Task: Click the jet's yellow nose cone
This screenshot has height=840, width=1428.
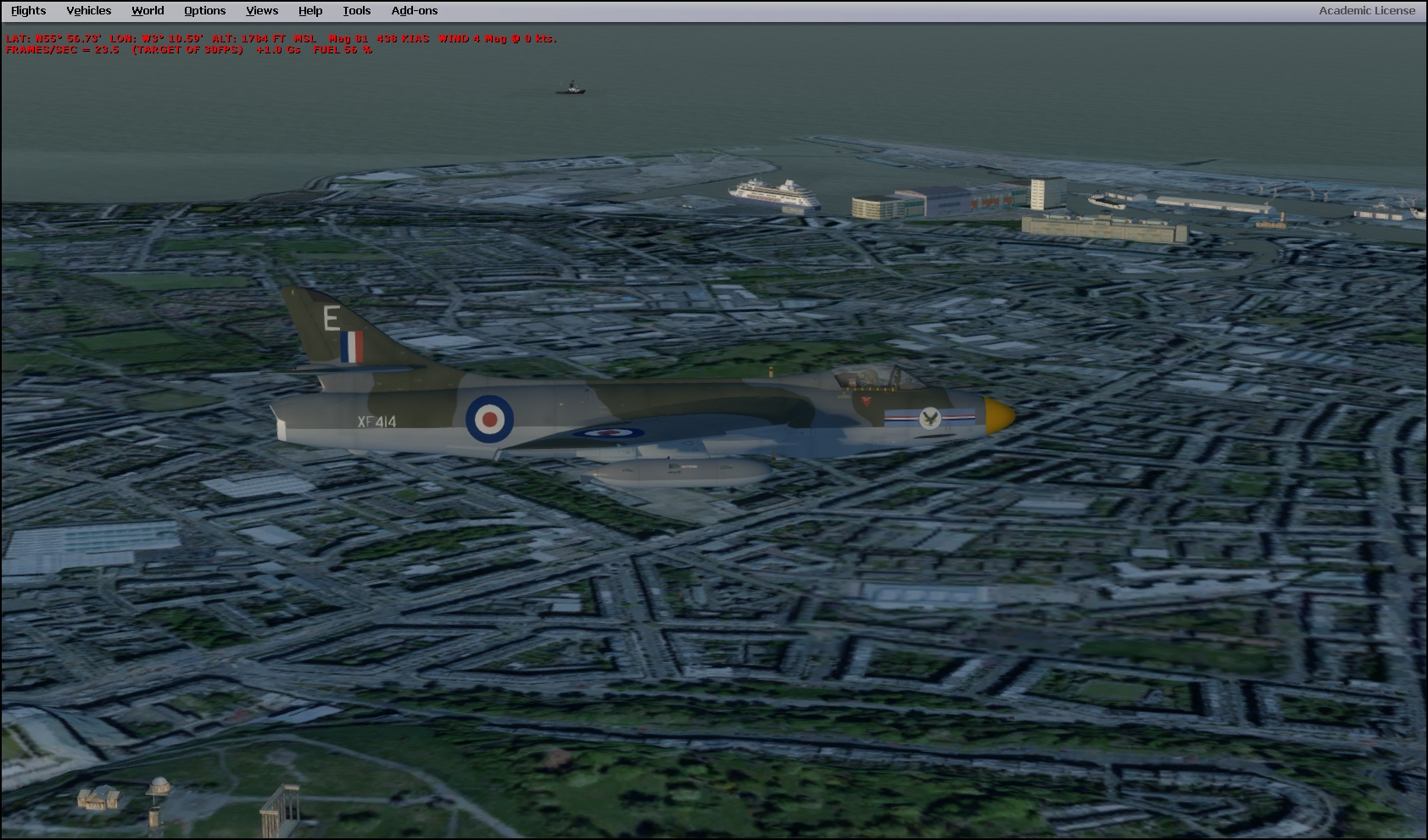Action: 1000,414
